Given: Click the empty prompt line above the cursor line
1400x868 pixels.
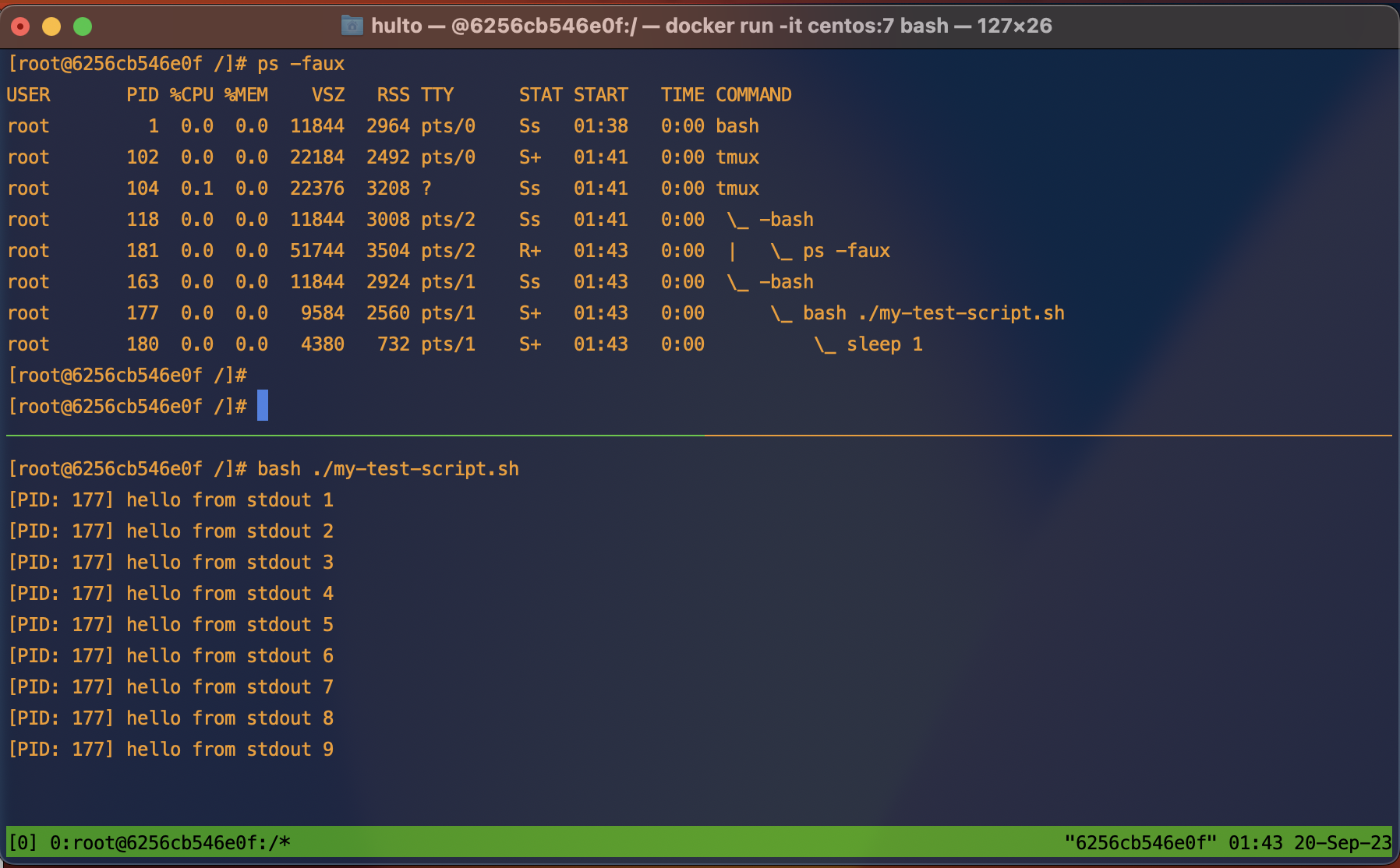Looking at the screenshot, I should (127, 376).
